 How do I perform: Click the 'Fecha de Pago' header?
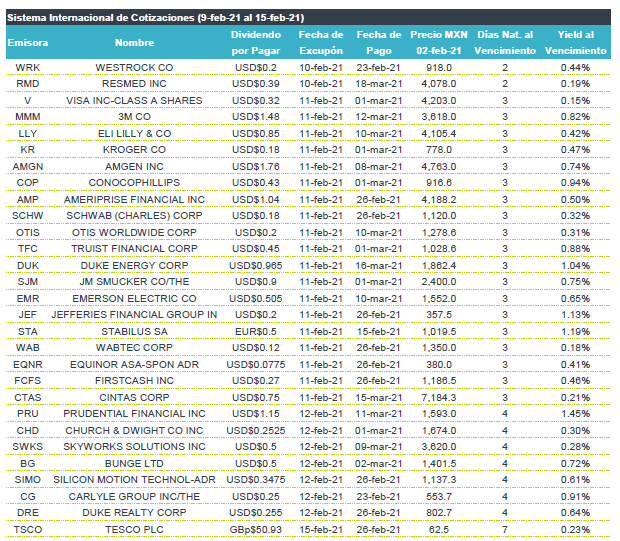[x=379, y=43]
